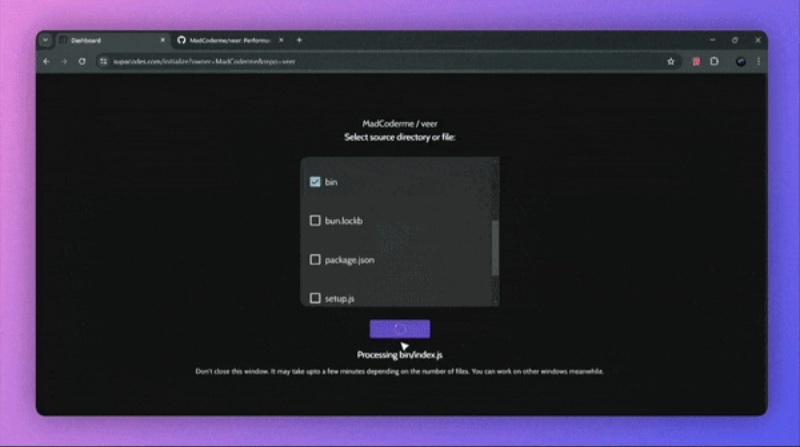Bookmark this page with star icon

(x=671, y=62)
